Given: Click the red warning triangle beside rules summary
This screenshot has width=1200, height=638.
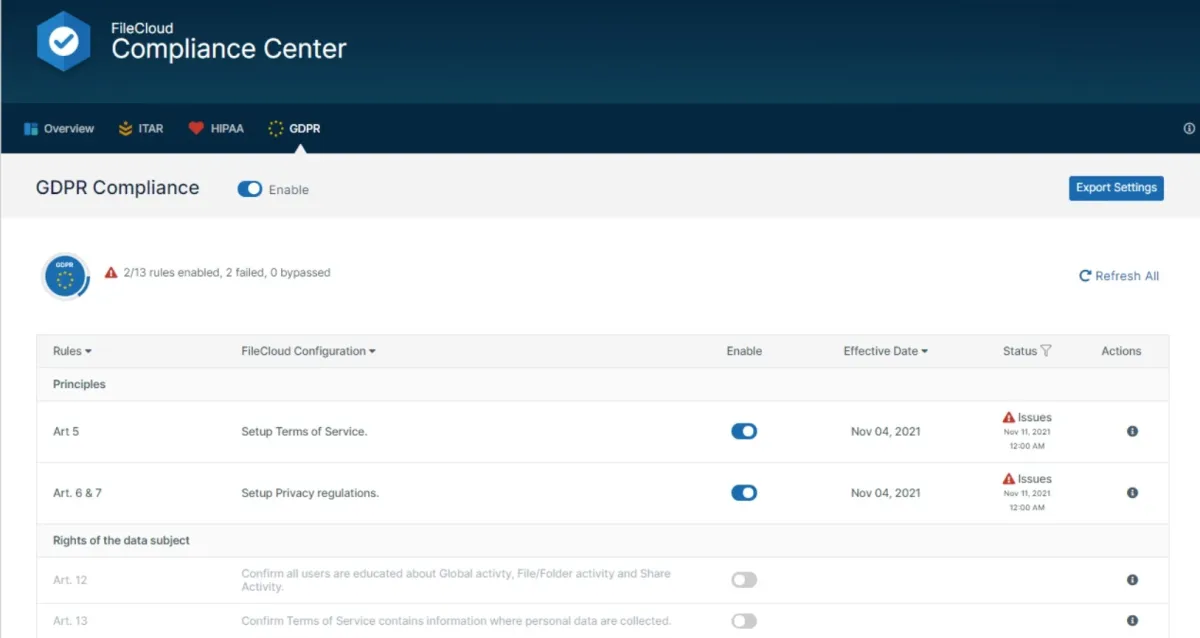Looking at the screenshot, I should 111,272.
